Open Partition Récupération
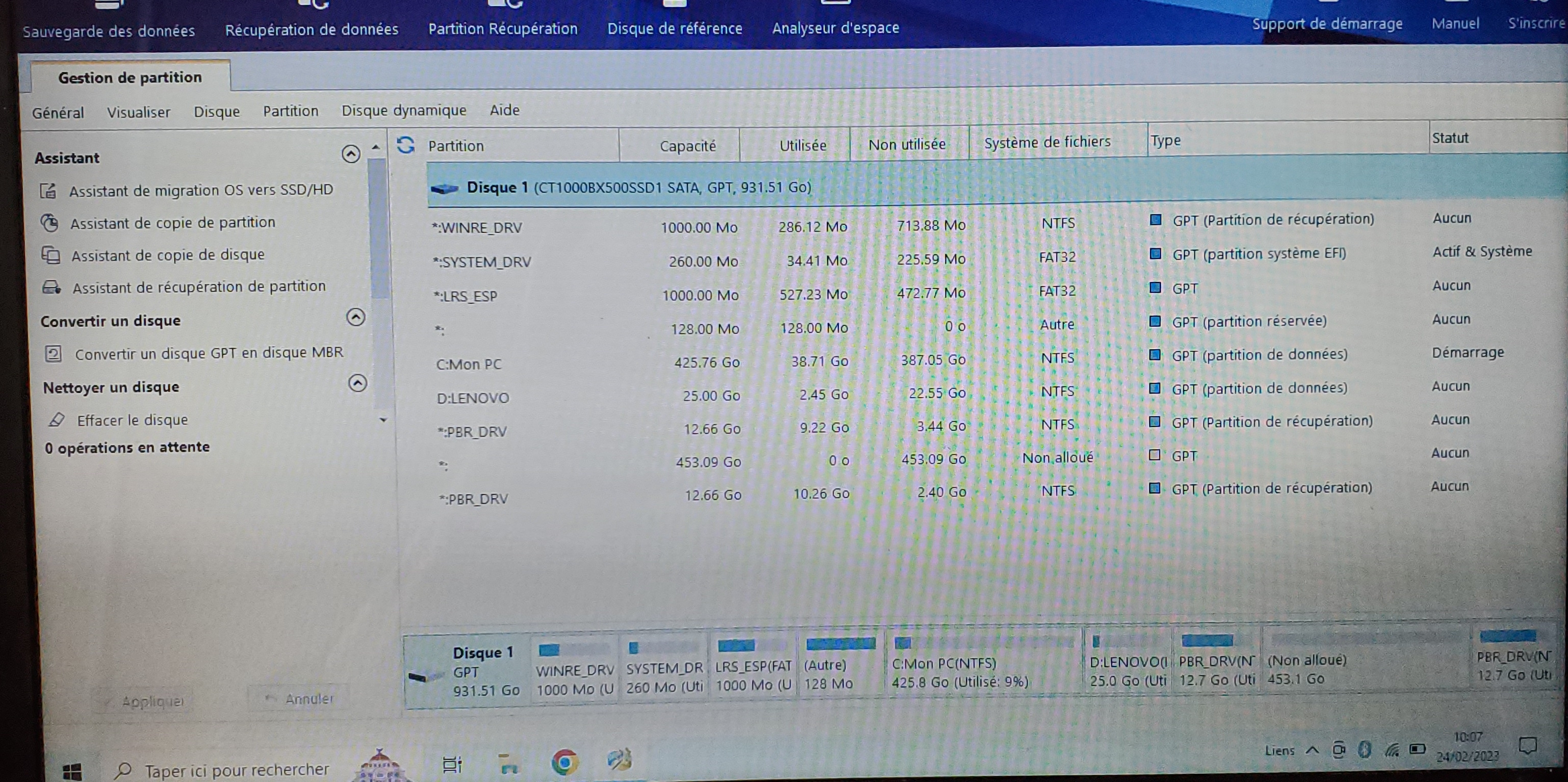The width and height of the screenshot is (1568, 782). tap(503, 29)
